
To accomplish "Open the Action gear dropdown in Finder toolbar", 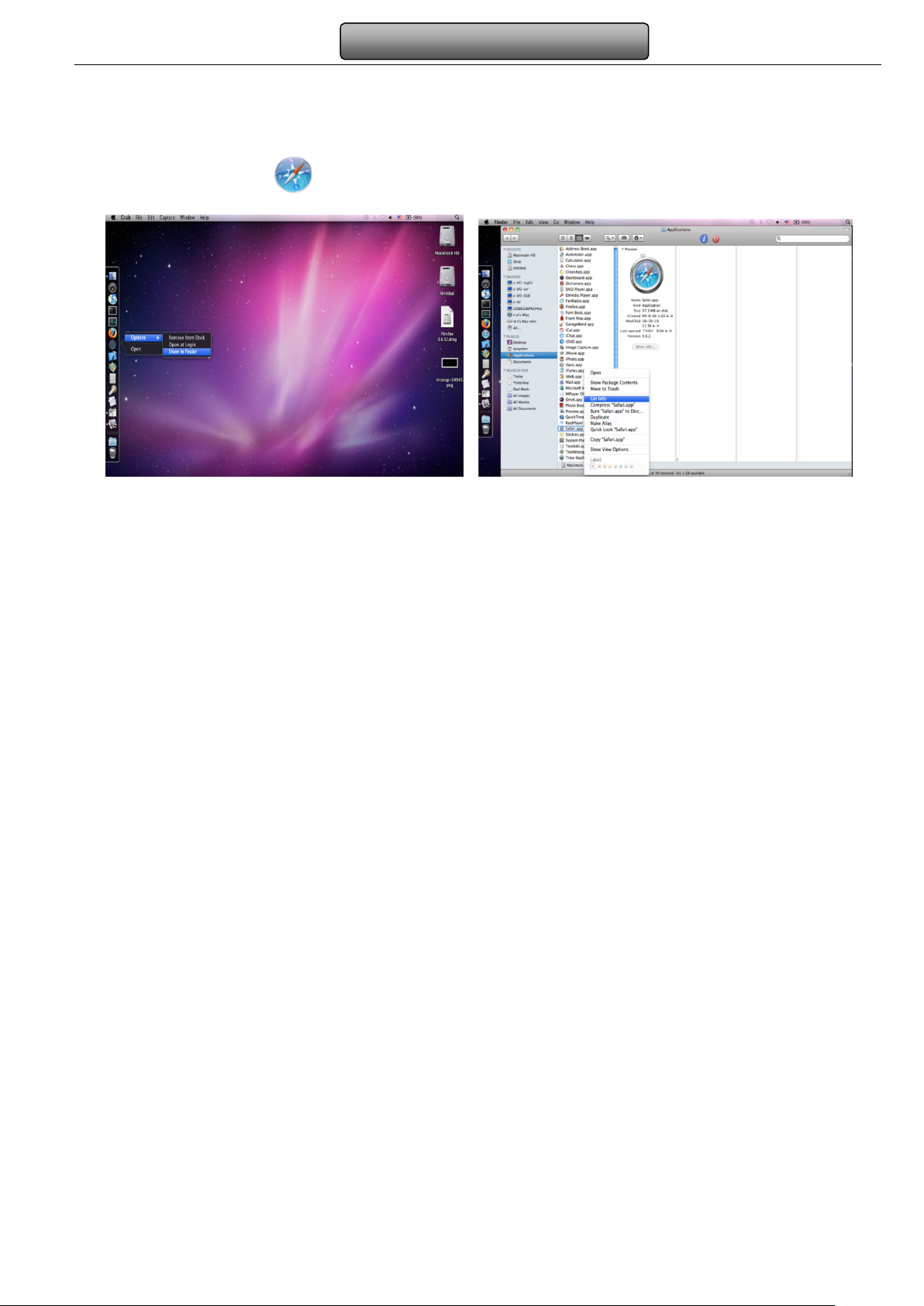I will coord(638,238).
